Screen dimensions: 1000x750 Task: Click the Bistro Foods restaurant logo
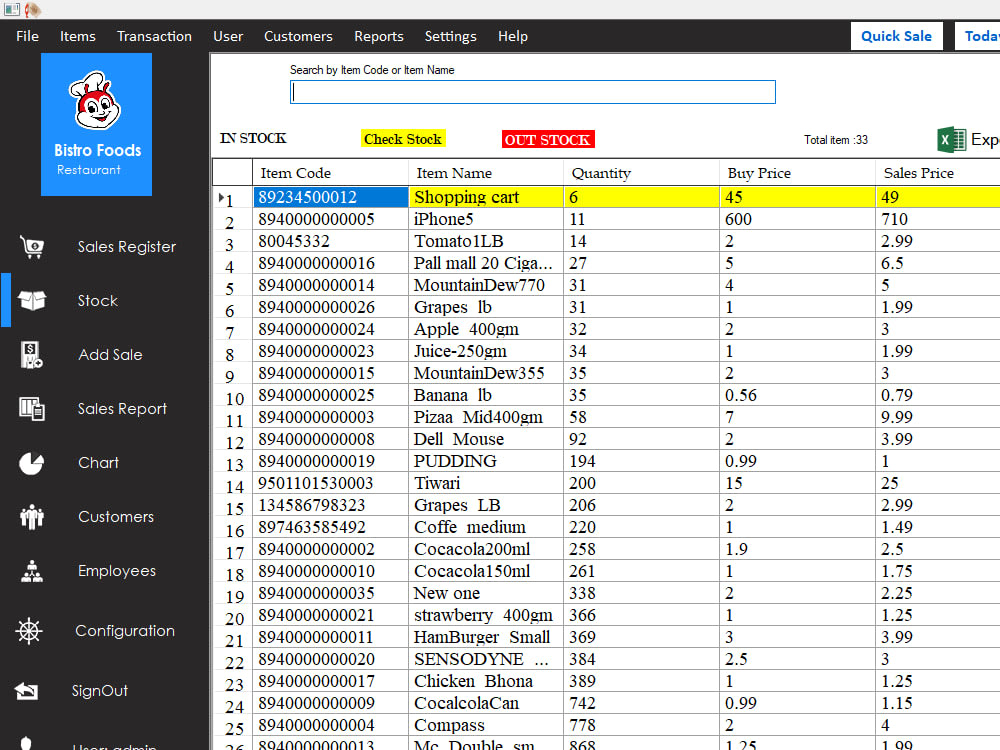(x=96, y=124)
